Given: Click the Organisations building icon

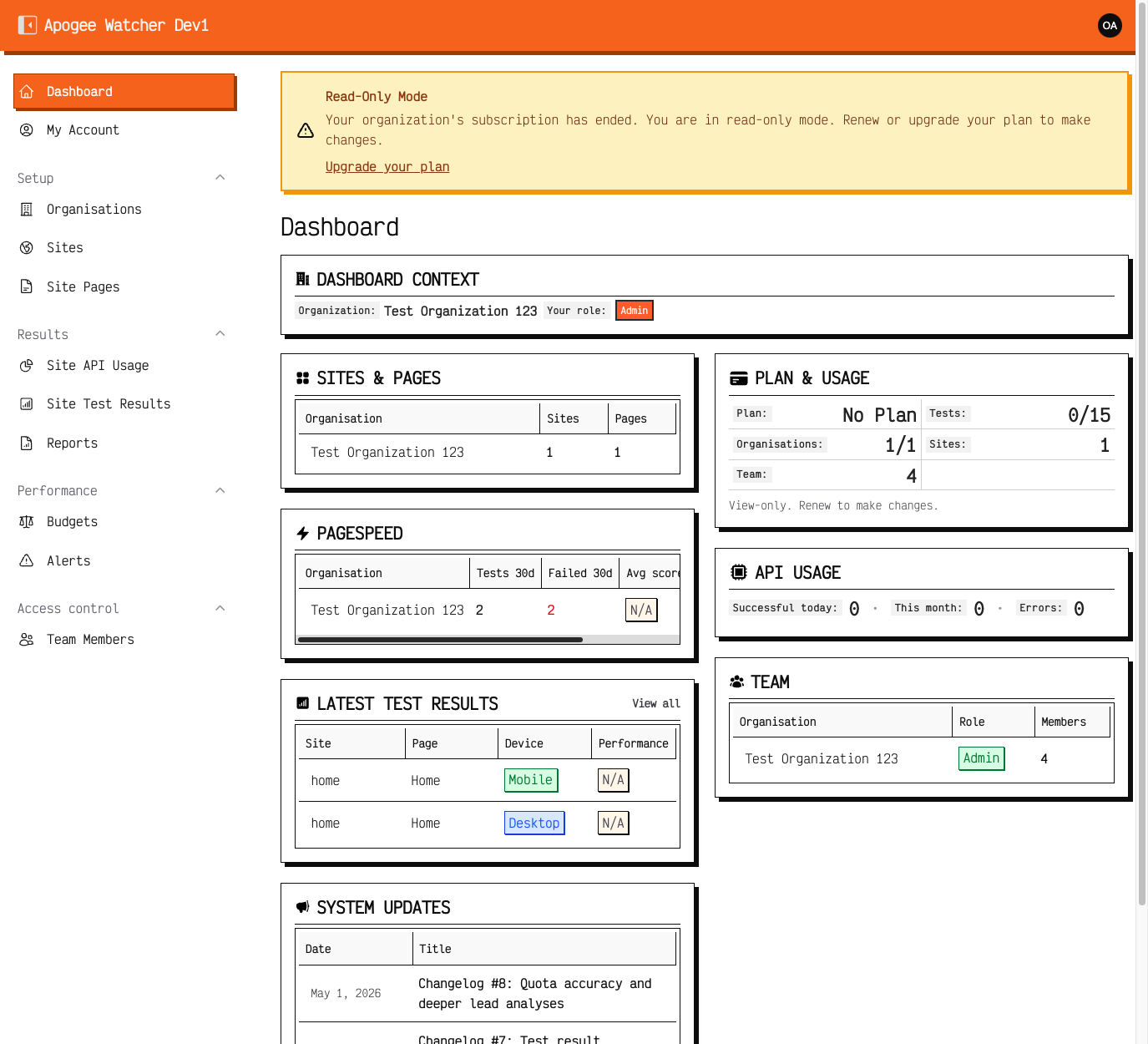Looking at the screenshot, I should 27,210.
